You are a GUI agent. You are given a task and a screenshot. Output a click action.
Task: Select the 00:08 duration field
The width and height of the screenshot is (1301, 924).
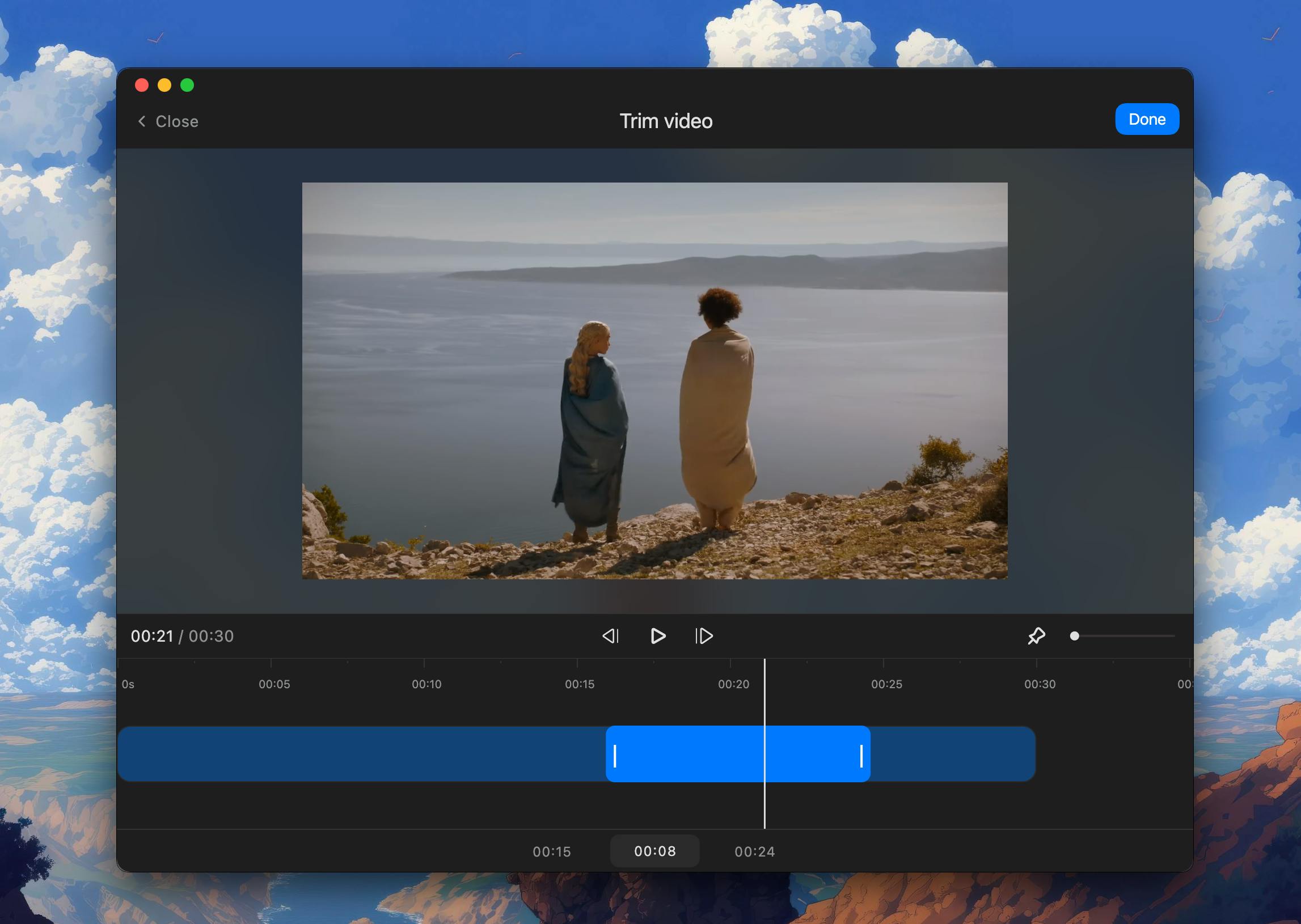coord(655,851)
